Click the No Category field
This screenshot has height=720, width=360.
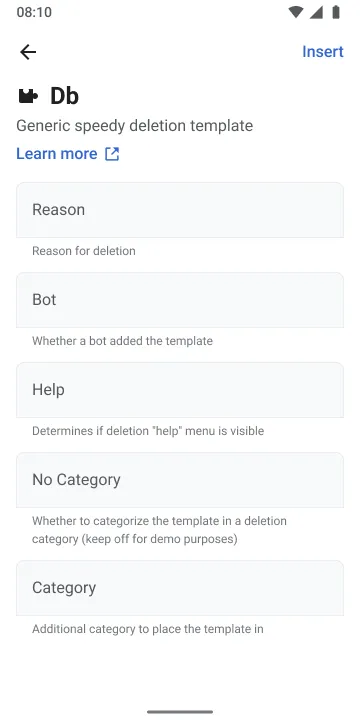[x=180, y=480]
